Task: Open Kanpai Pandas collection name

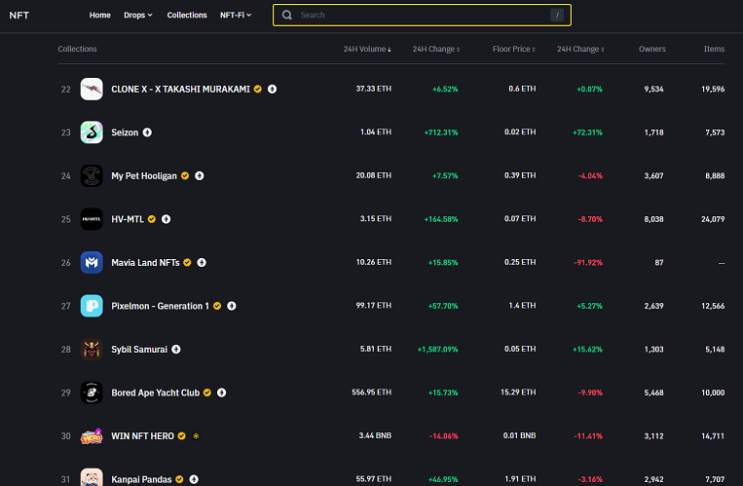Action: click(x=141, y=479)
